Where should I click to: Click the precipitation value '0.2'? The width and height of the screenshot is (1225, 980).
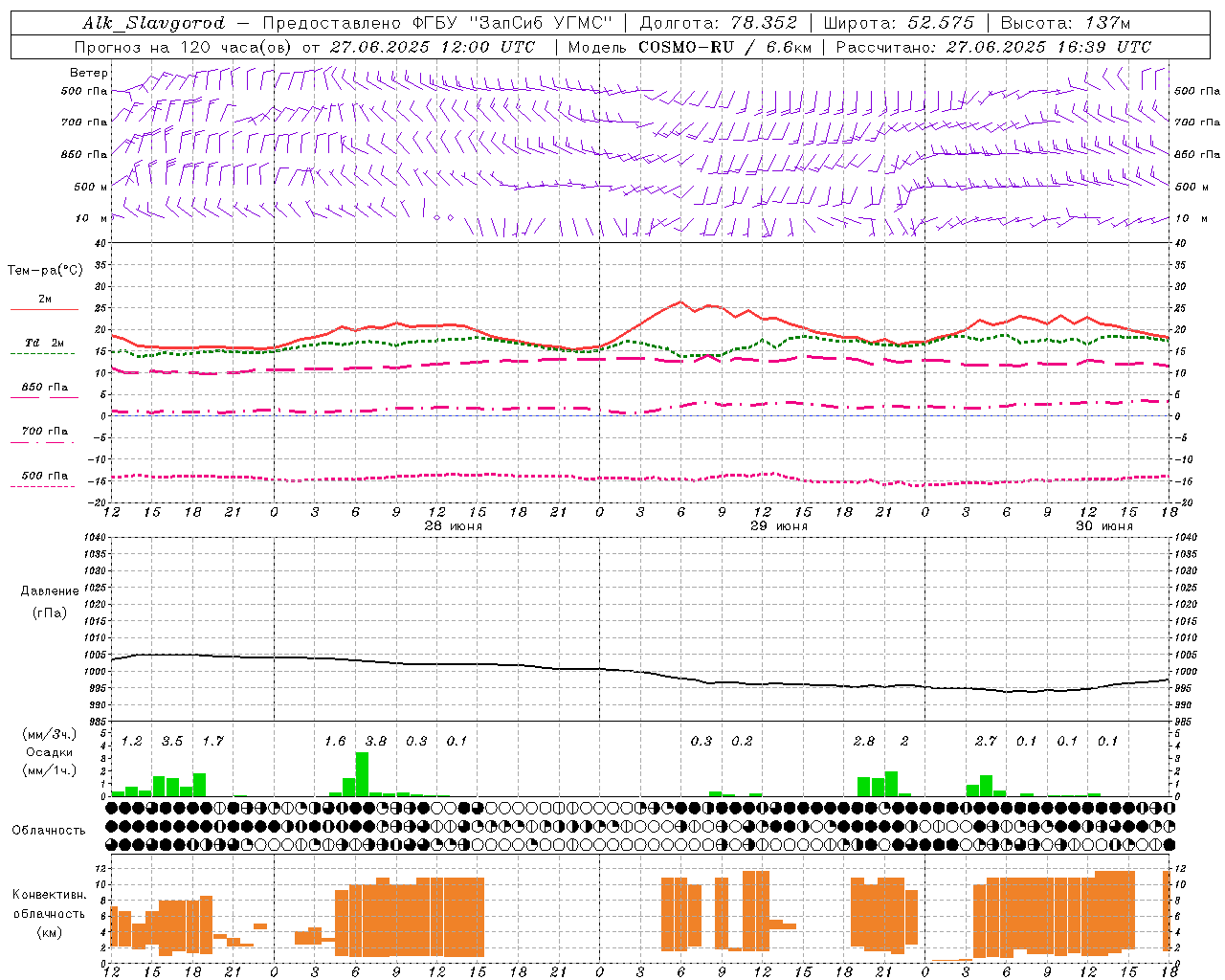pyautogui.click(x=742, y=742)
